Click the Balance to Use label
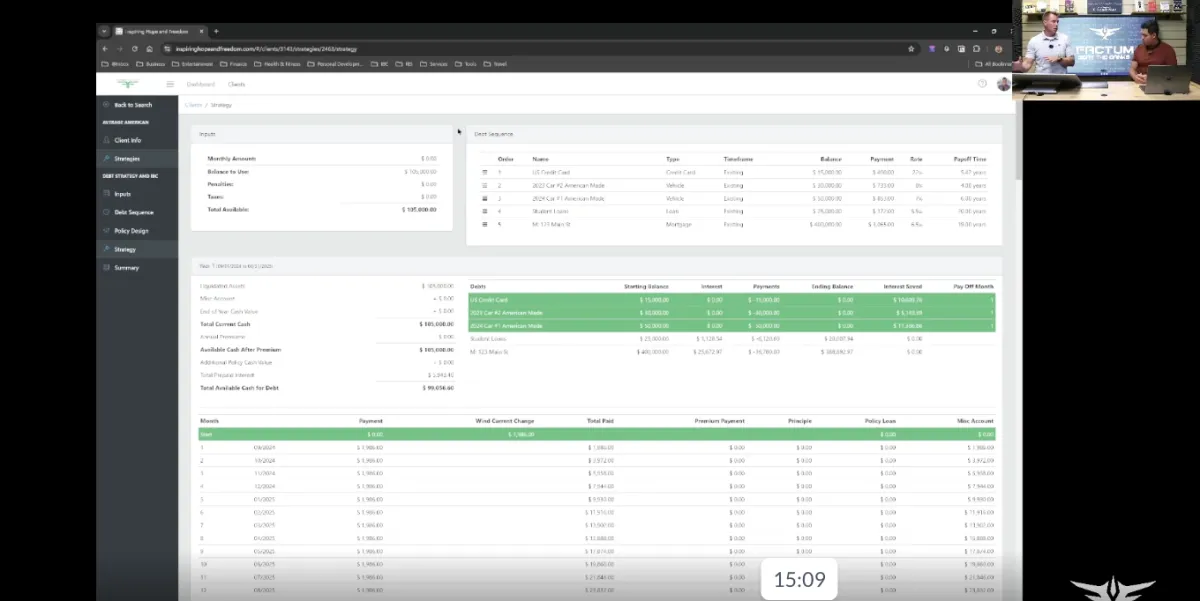This screenshot has height=601, width=1200. pos(229,171)
